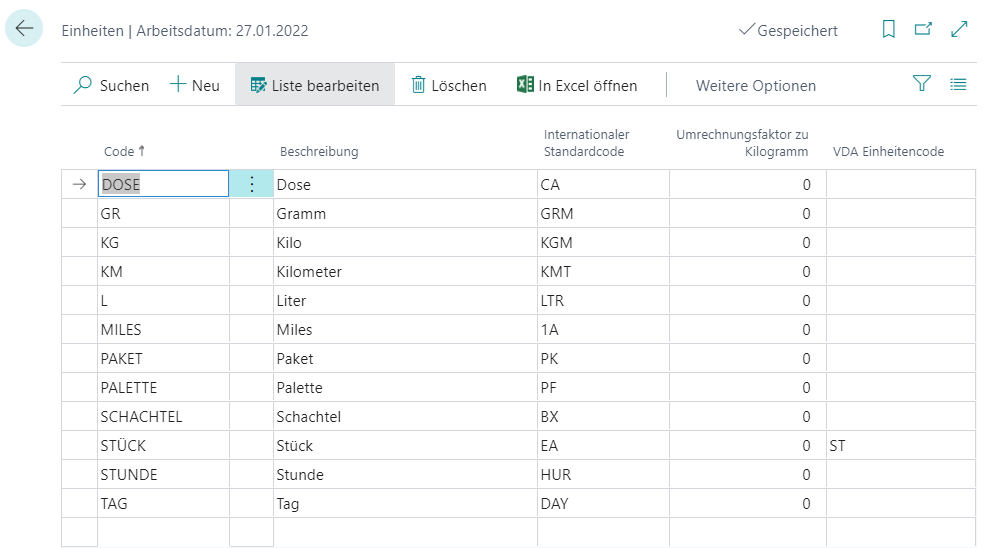Open the Beschreibung column header menu

click(x=318, y=151)
